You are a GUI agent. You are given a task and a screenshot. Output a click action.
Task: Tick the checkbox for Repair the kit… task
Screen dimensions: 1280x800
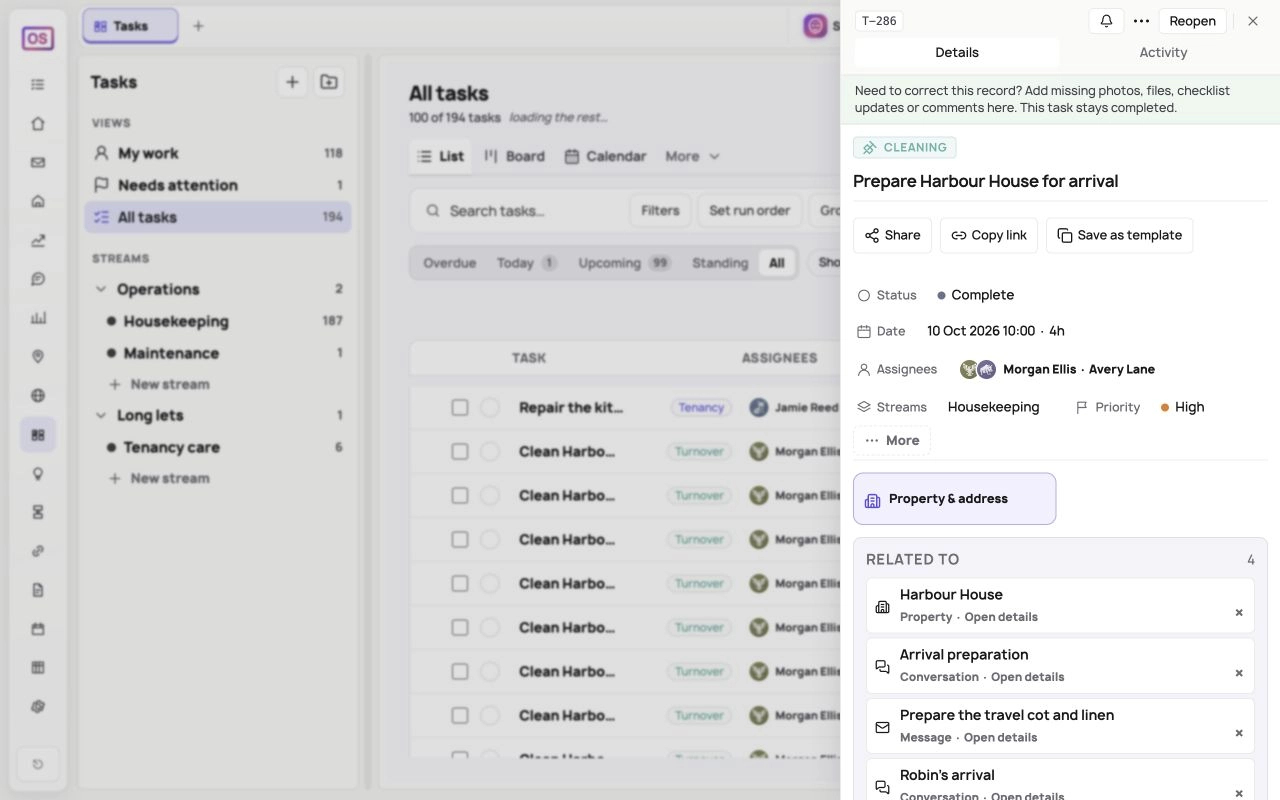pos(460,407)
